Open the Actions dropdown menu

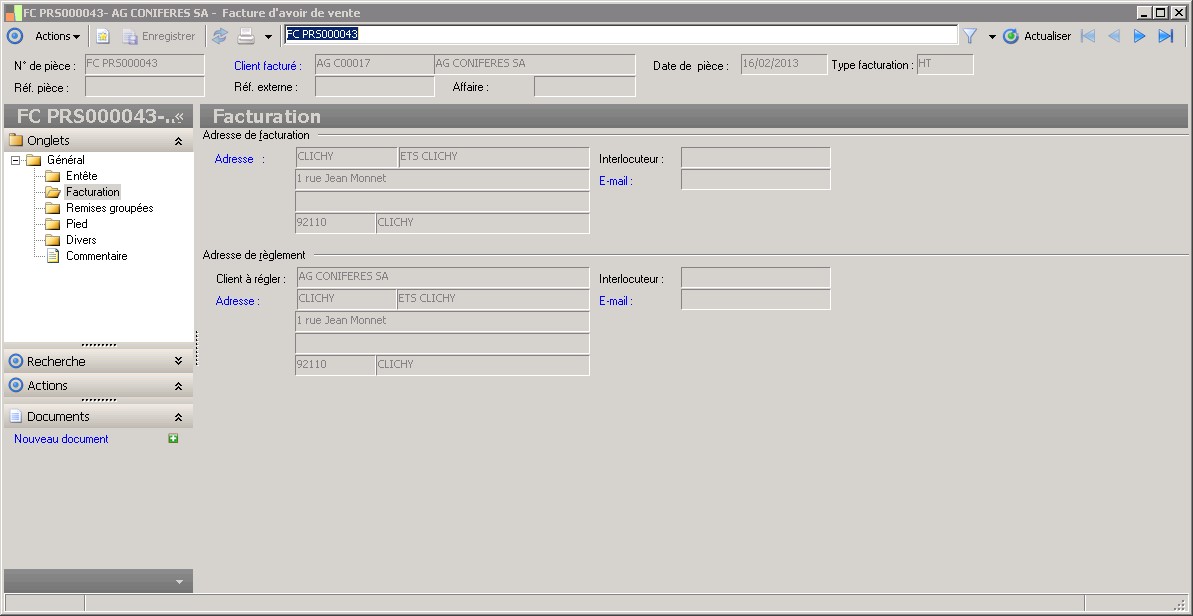57,36
